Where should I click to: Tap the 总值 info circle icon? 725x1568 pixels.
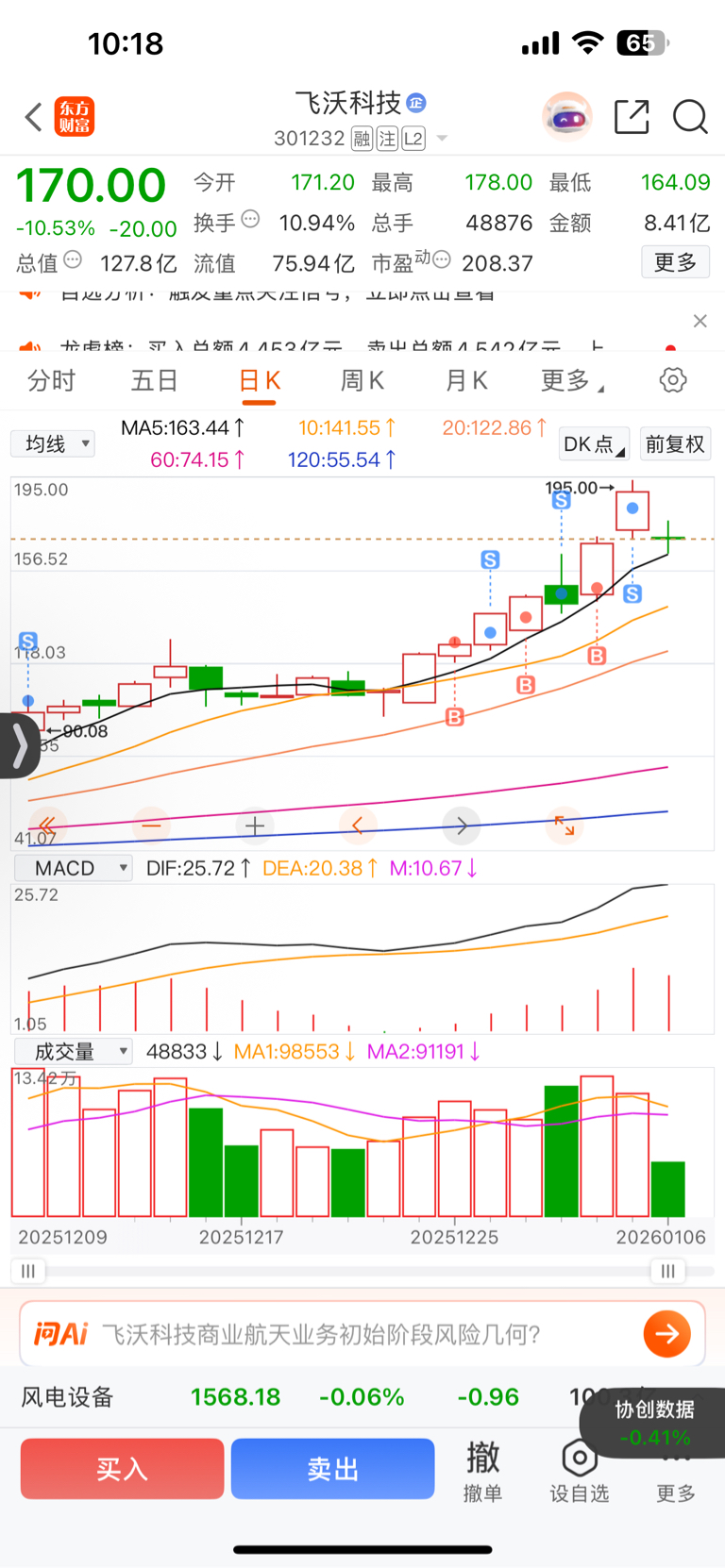(73, 260)
